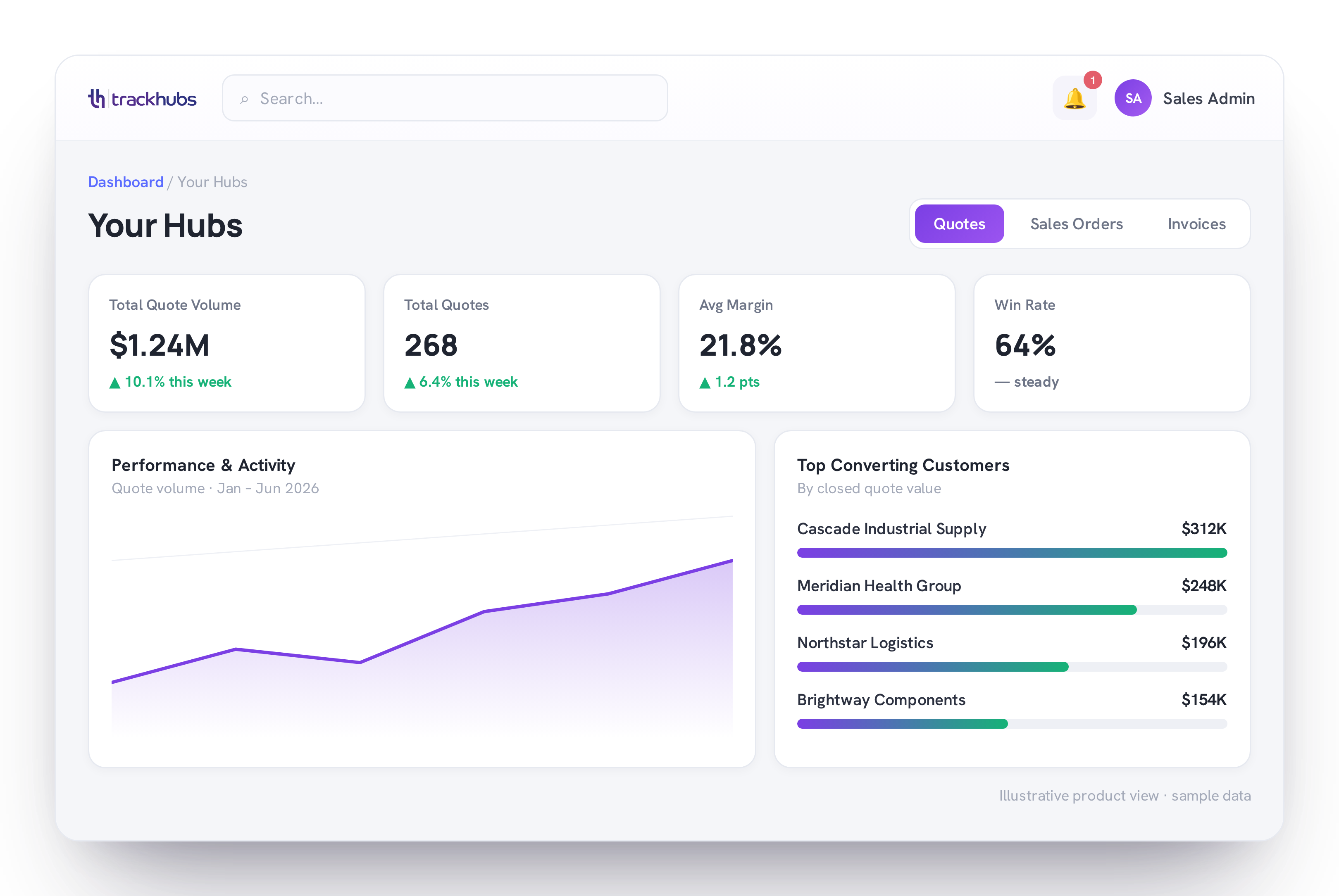1339x896 pixels.
Task: Click the 21.8% margin value
Action: (x=741, y=345)
